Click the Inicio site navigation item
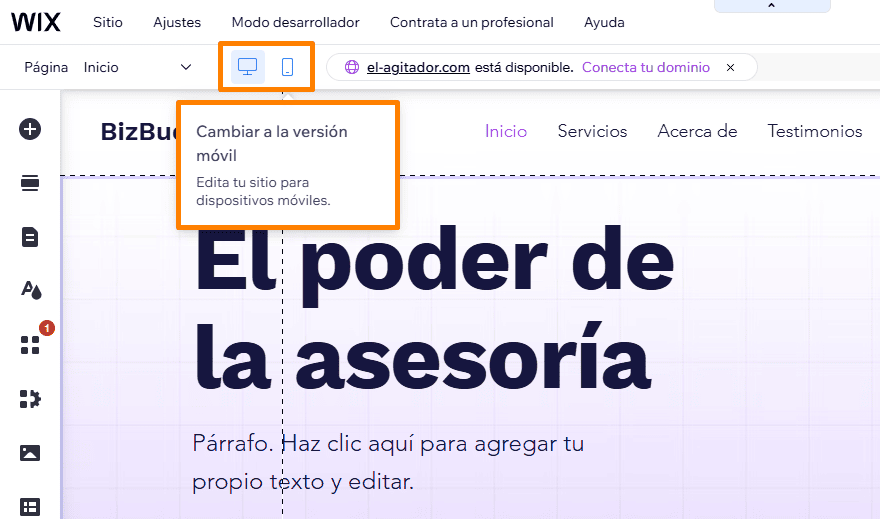 [x=506, y=131]
